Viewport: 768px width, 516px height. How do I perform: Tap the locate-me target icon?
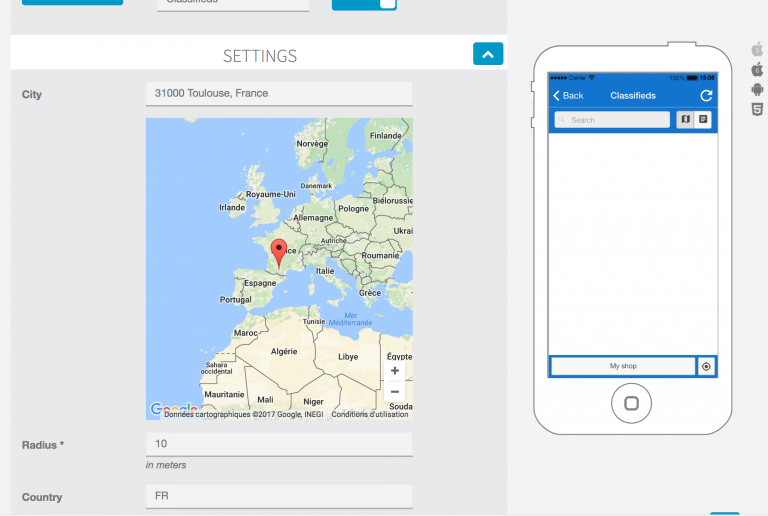(706, 366)
